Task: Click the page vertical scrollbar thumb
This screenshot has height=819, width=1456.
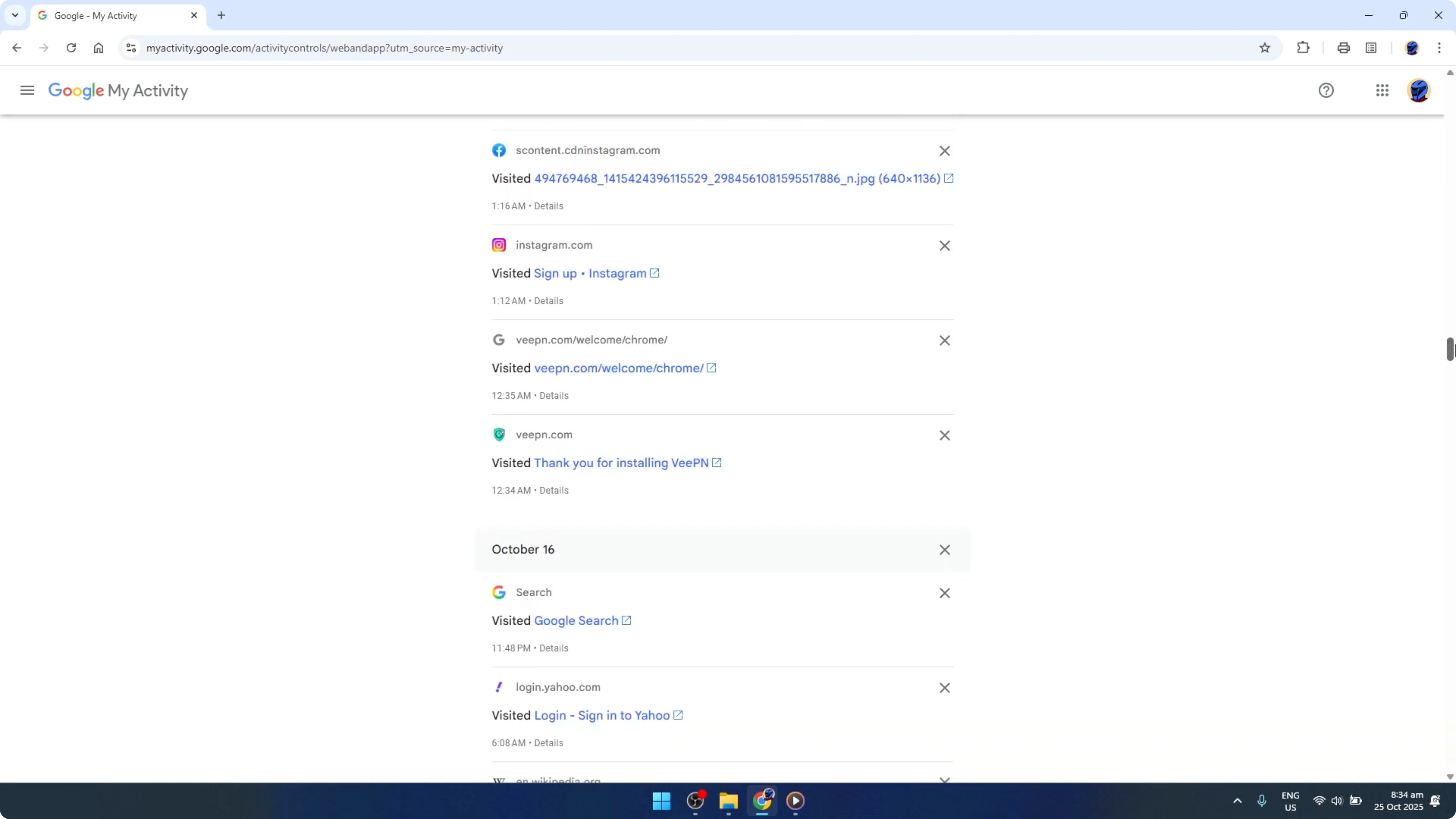Action: (1450, 349)
